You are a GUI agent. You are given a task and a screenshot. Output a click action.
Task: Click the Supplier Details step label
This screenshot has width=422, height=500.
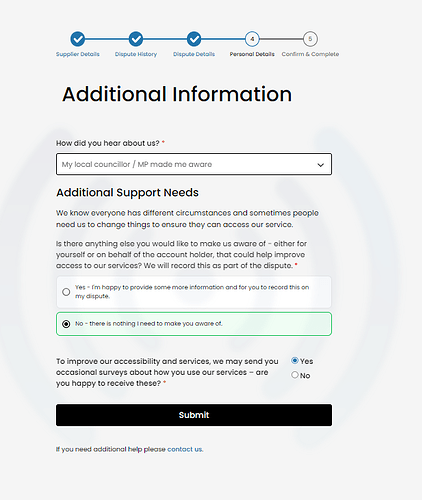point(78,54)
